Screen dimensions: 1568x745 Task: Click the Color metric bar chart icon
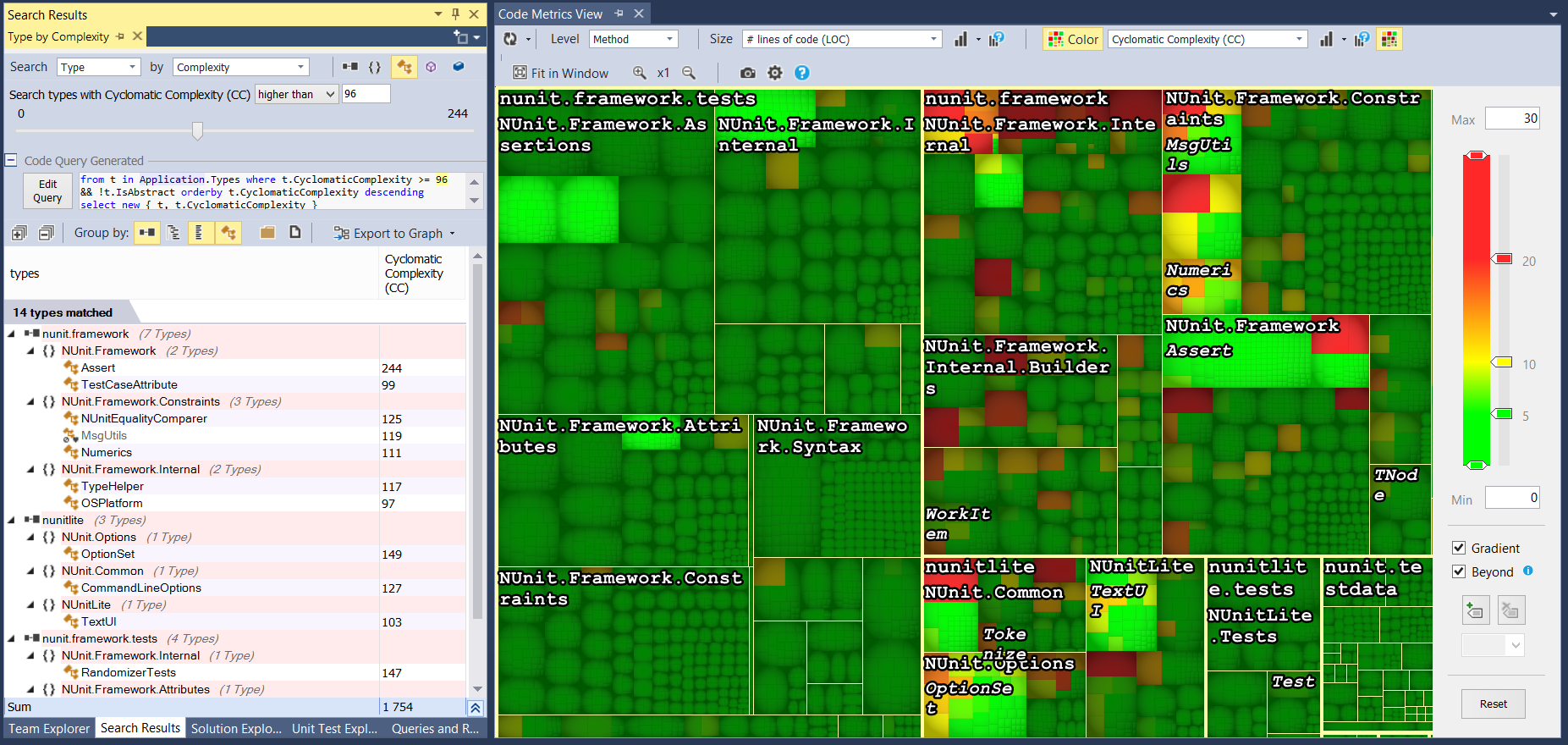[1327, 39]
